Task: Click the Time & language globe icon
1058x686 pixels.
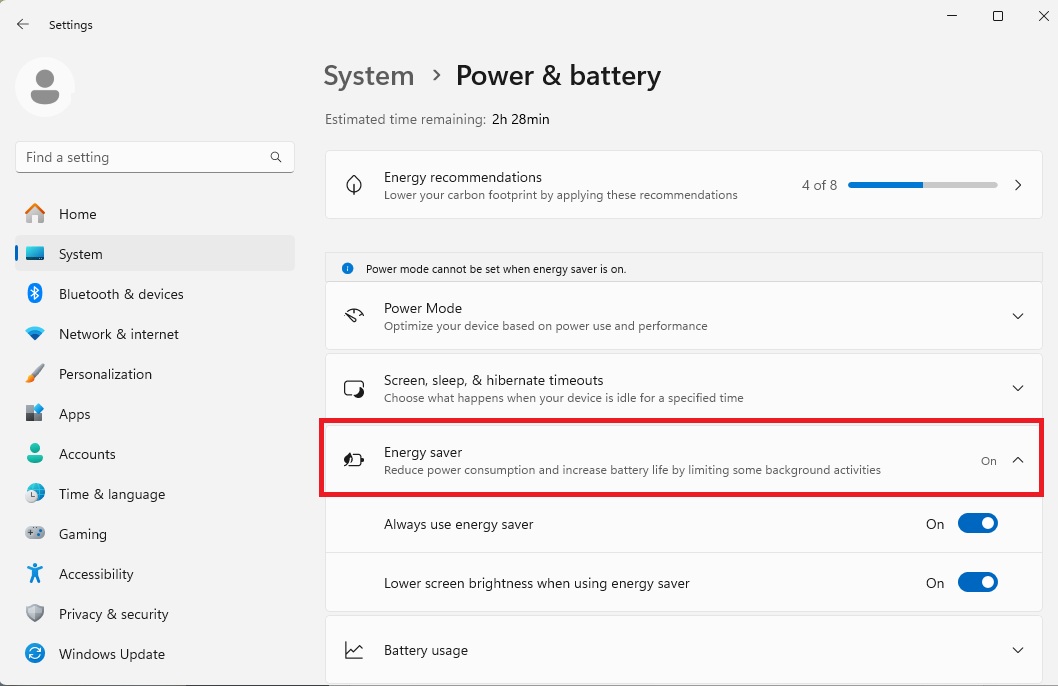Action: [35, 494]
